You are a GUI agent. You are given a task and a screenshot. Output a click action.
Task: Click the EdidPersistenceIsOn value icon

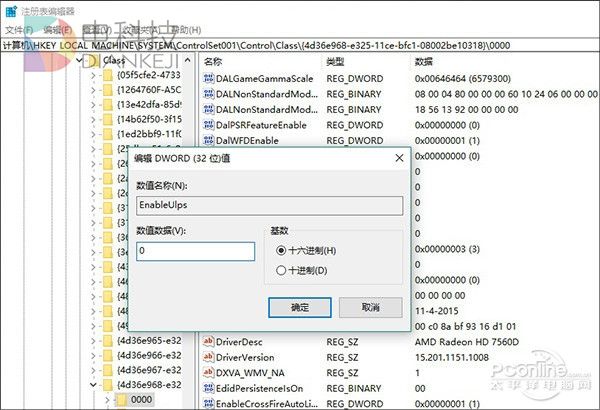click(x=209, y=388)
